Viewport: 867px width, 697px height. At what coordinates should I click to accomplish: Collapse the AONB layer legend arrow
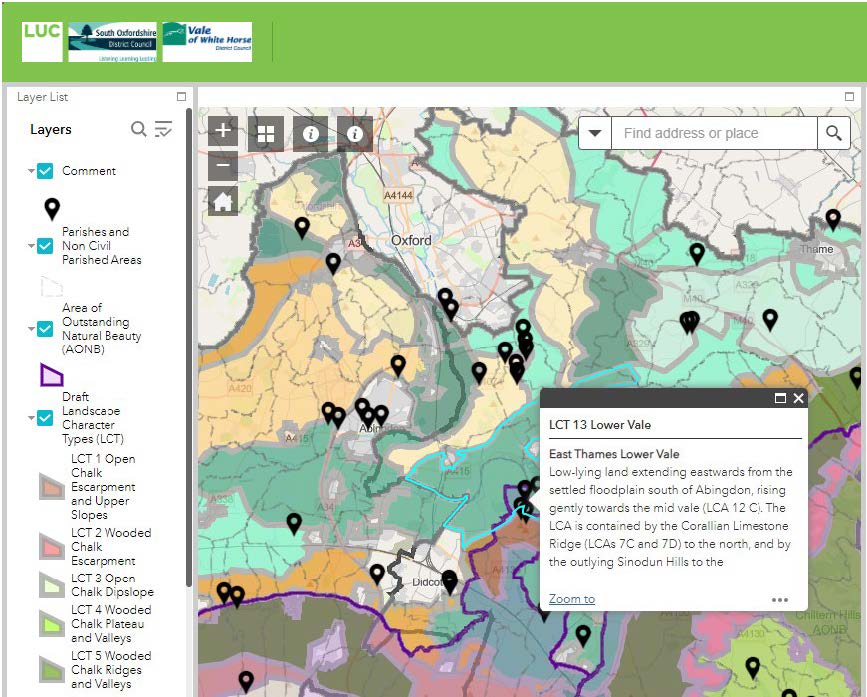31,329
